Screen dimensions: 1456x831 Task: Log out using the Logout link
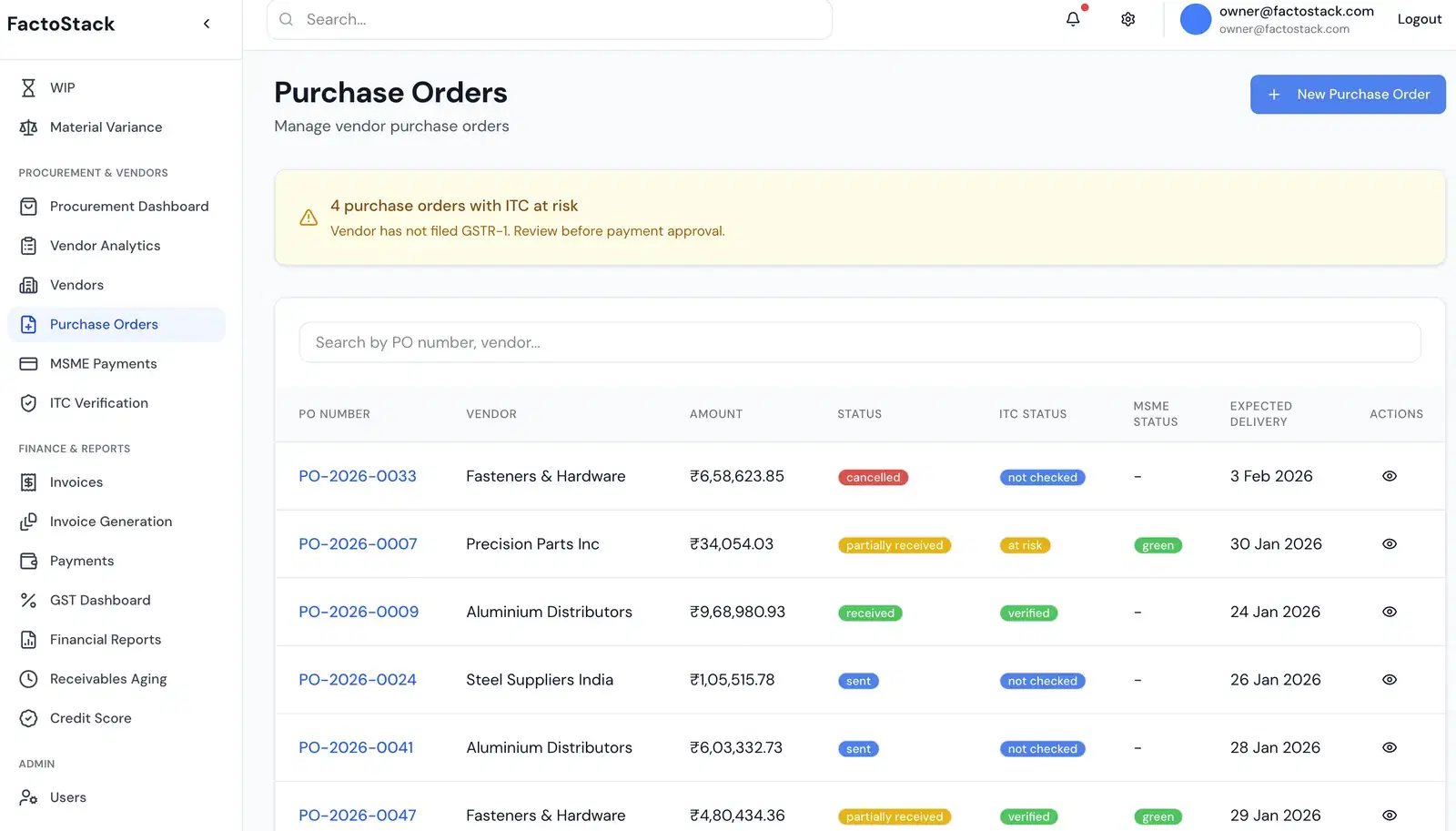coord(1420,19)
